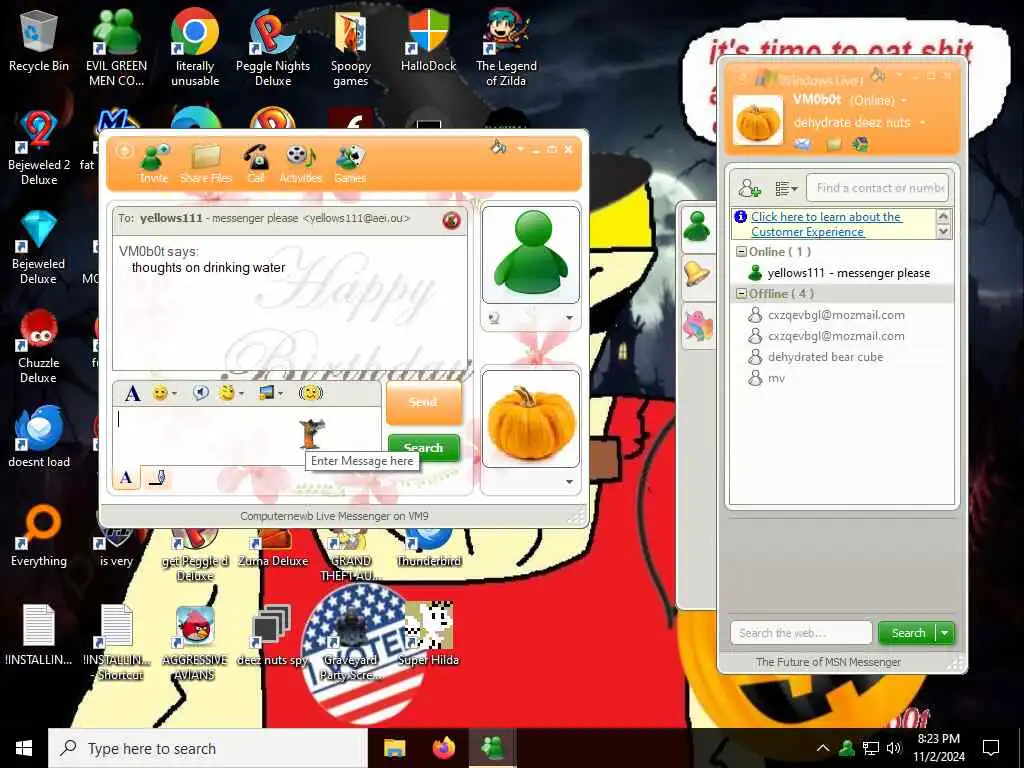Screen dimensions: 1024x768
Task: Start a Call from chat toolbar
Action: pos(256,163)
